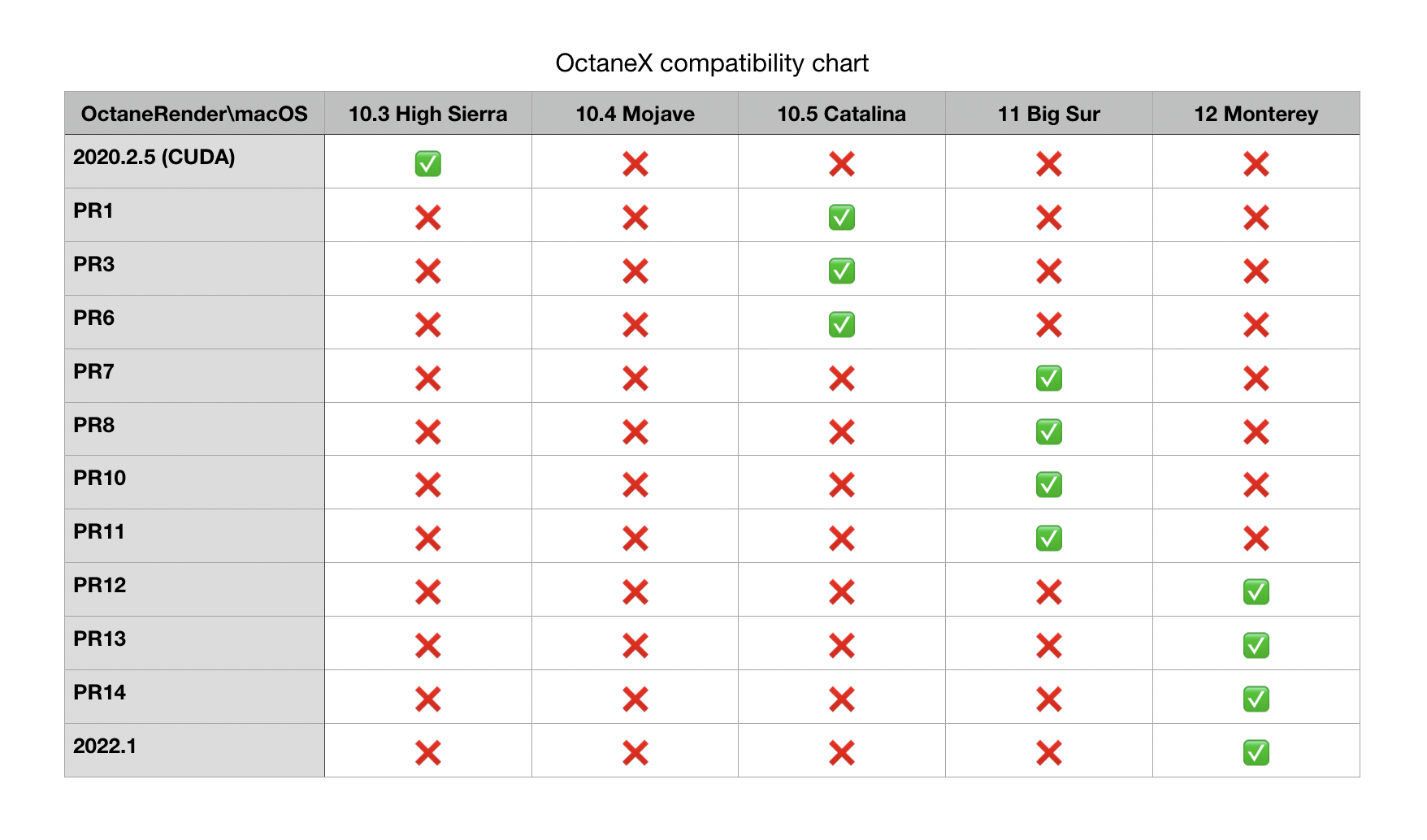Select the PR13 row label
The image size is (1427, 840).
coord(99,639)
